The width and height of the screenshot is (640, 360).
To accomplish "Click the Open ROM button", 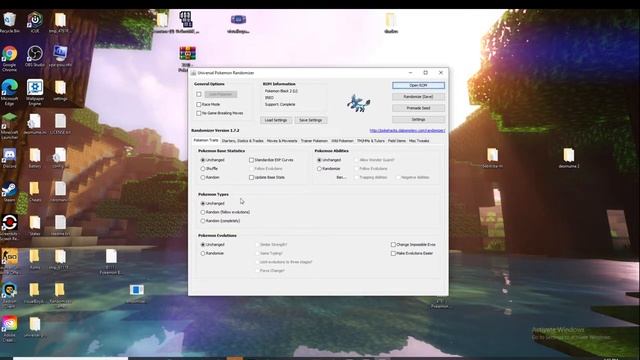I will [418, 85].
